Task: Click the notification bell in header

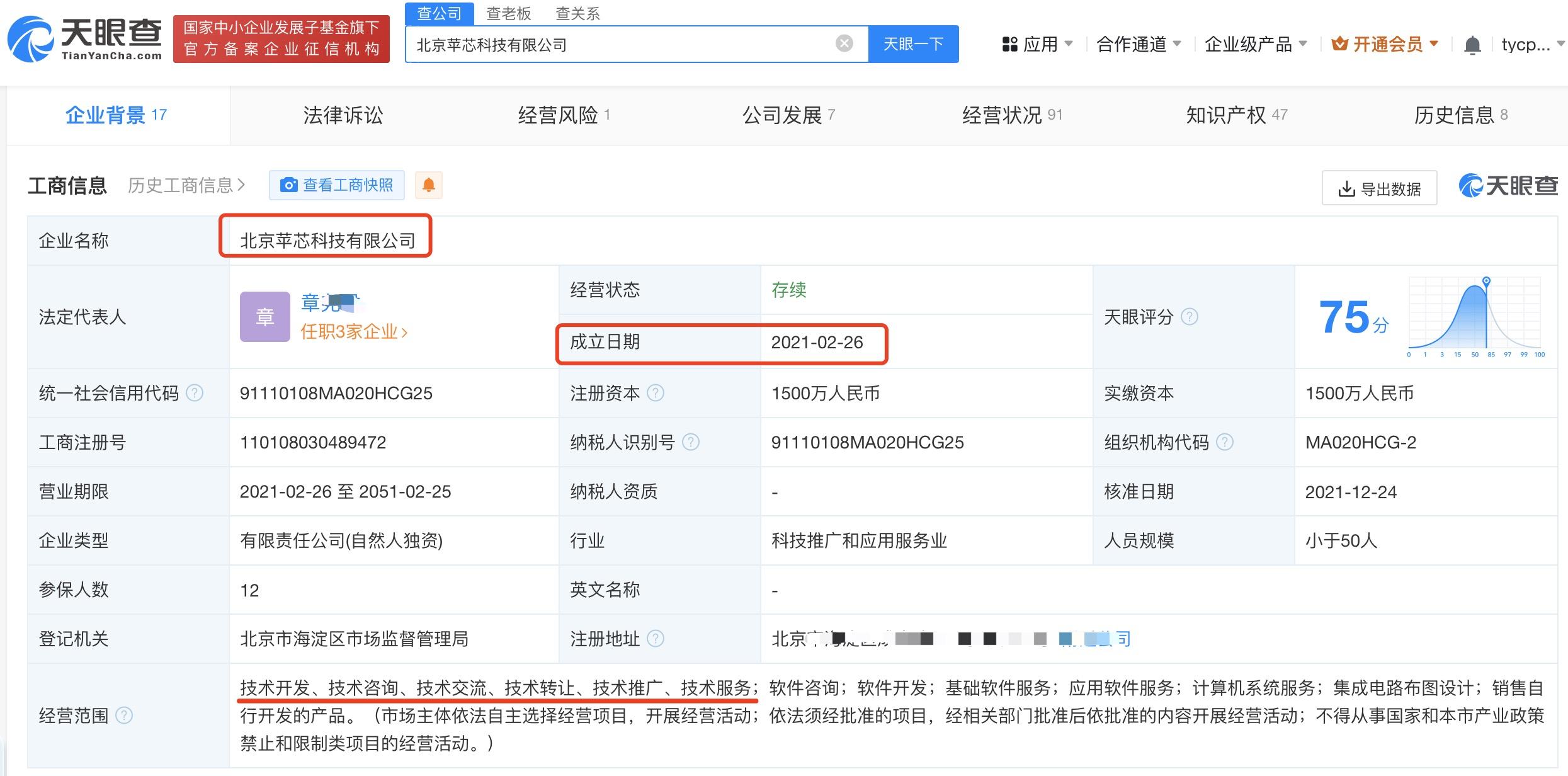Action: [x=1472, y=45]
